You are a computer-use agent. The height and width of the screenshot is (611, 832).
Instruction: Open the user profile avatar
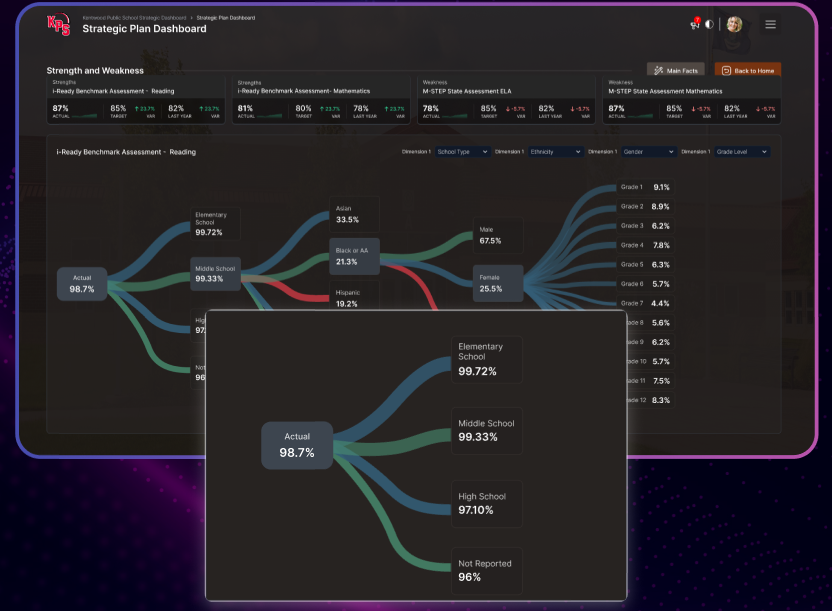click(734, 24)
